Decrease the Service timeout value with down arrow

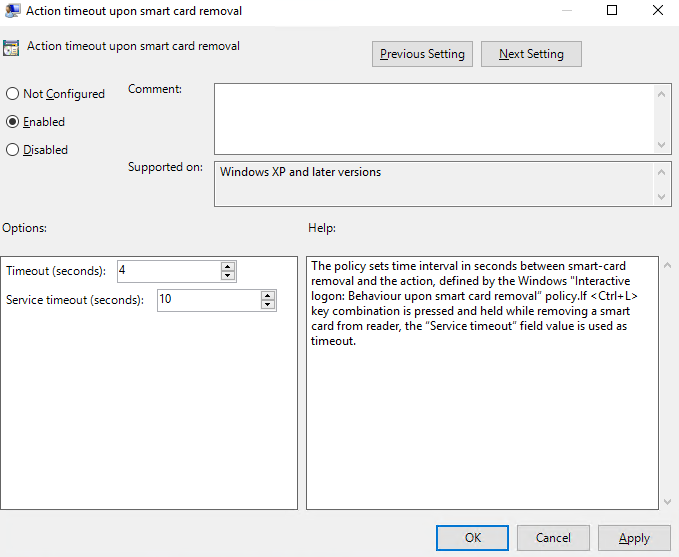268,306
